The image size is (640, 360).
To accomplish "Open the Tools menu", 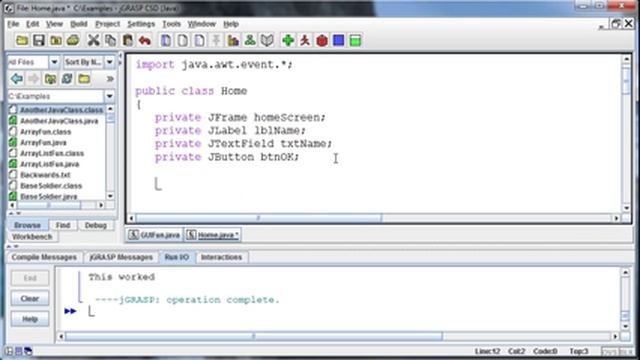I will (x=171, y=24).
